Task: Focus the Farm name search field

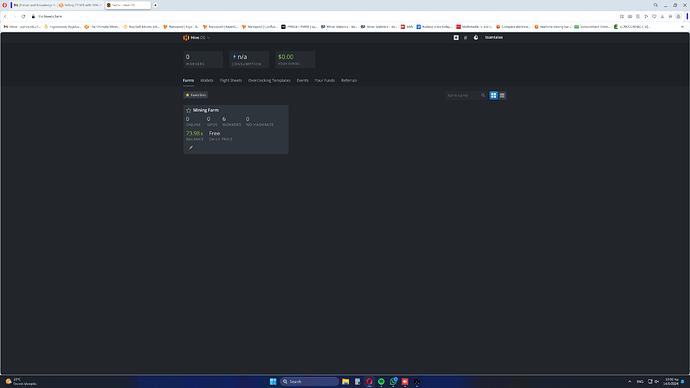Action: click(x=462, y=95)
